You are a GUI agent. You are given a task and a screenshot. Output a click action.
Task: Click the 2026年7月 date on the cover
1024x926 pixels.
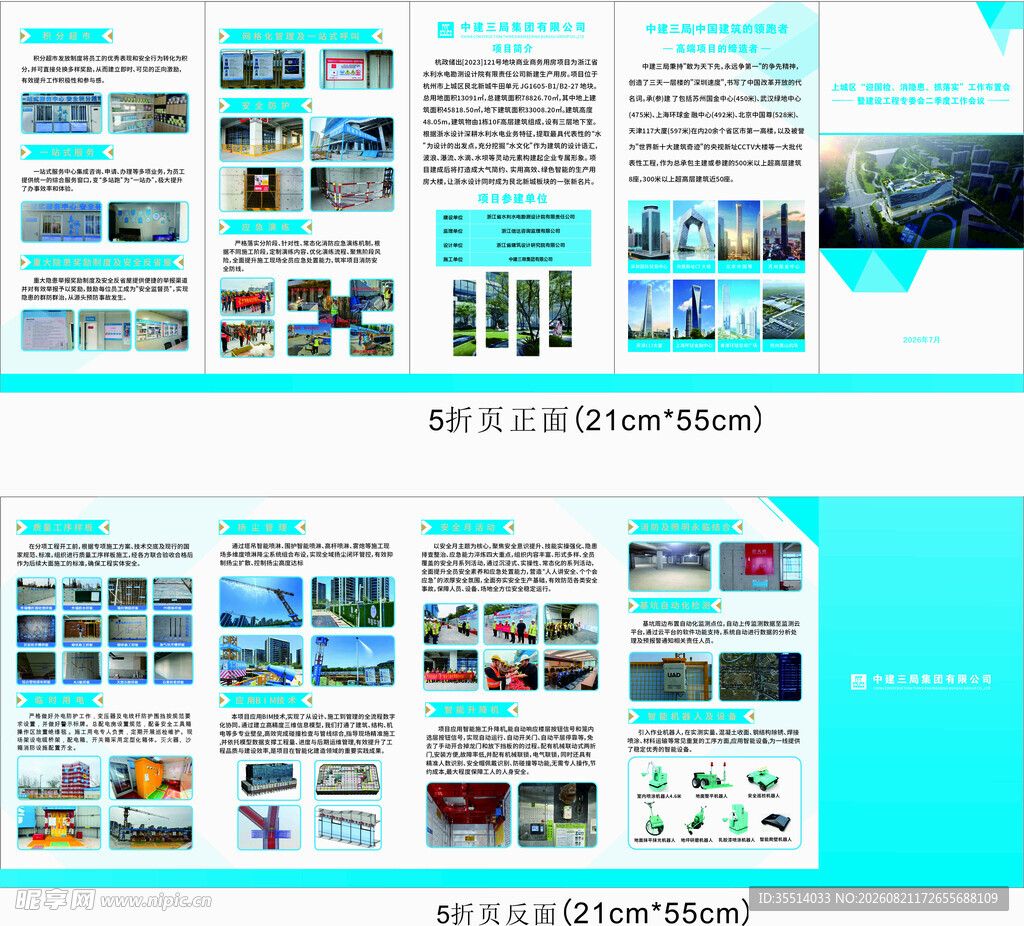[921, 340]
